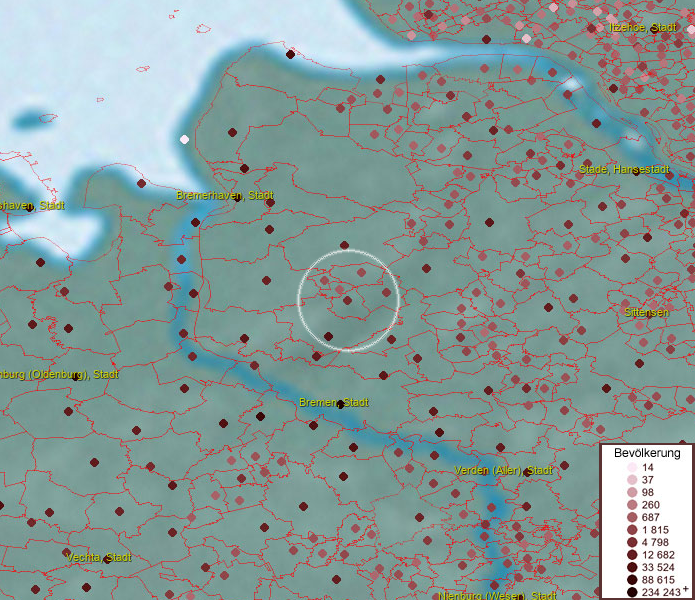Viewport: 695px width, 600px height.
Task: Click the Bevölkerung legend title
Action: click(x=647, y=452)
